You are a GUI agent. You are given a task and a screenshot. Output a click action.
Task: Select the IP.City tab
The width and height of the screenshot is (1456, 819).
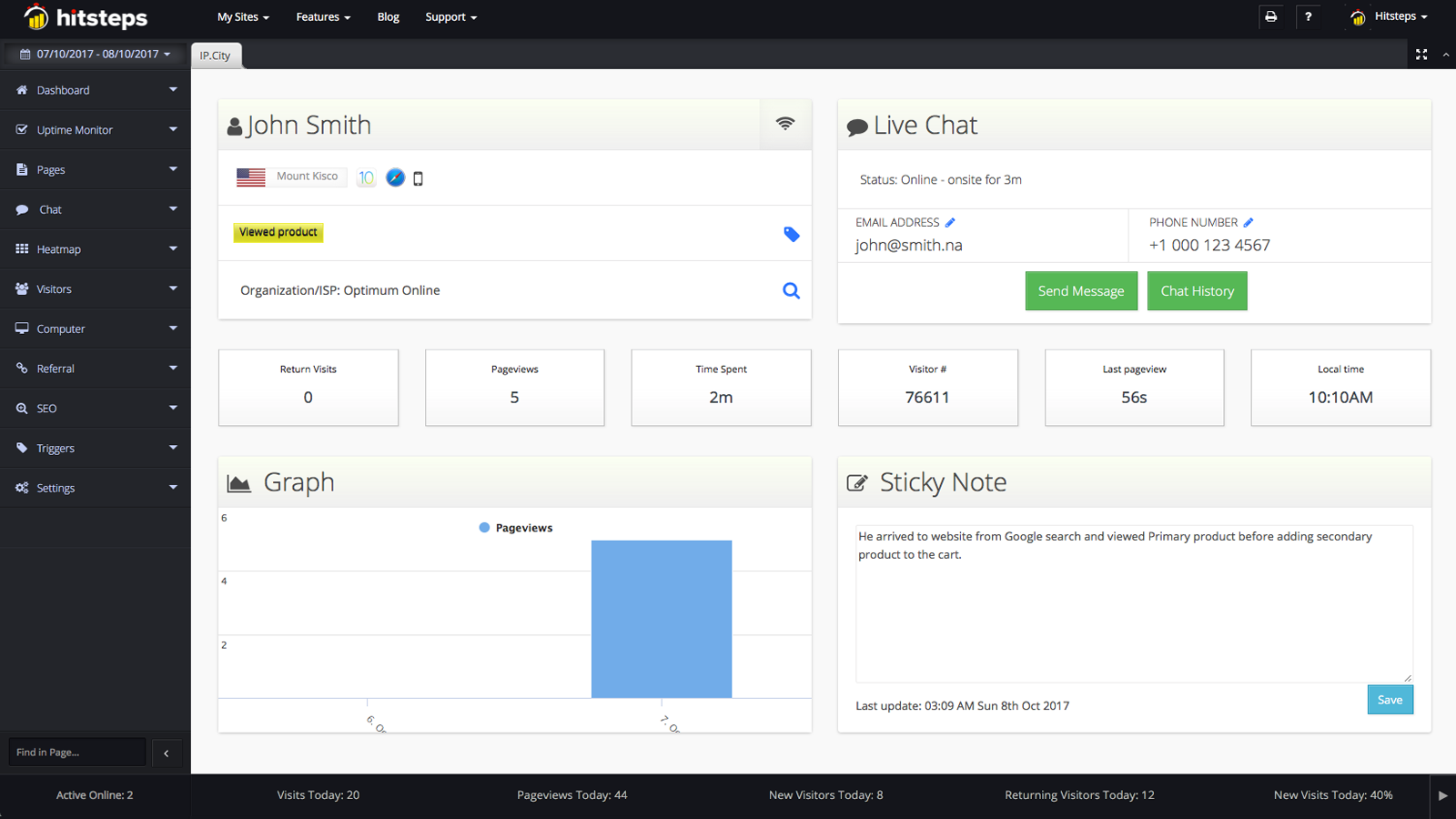point(216,55)
